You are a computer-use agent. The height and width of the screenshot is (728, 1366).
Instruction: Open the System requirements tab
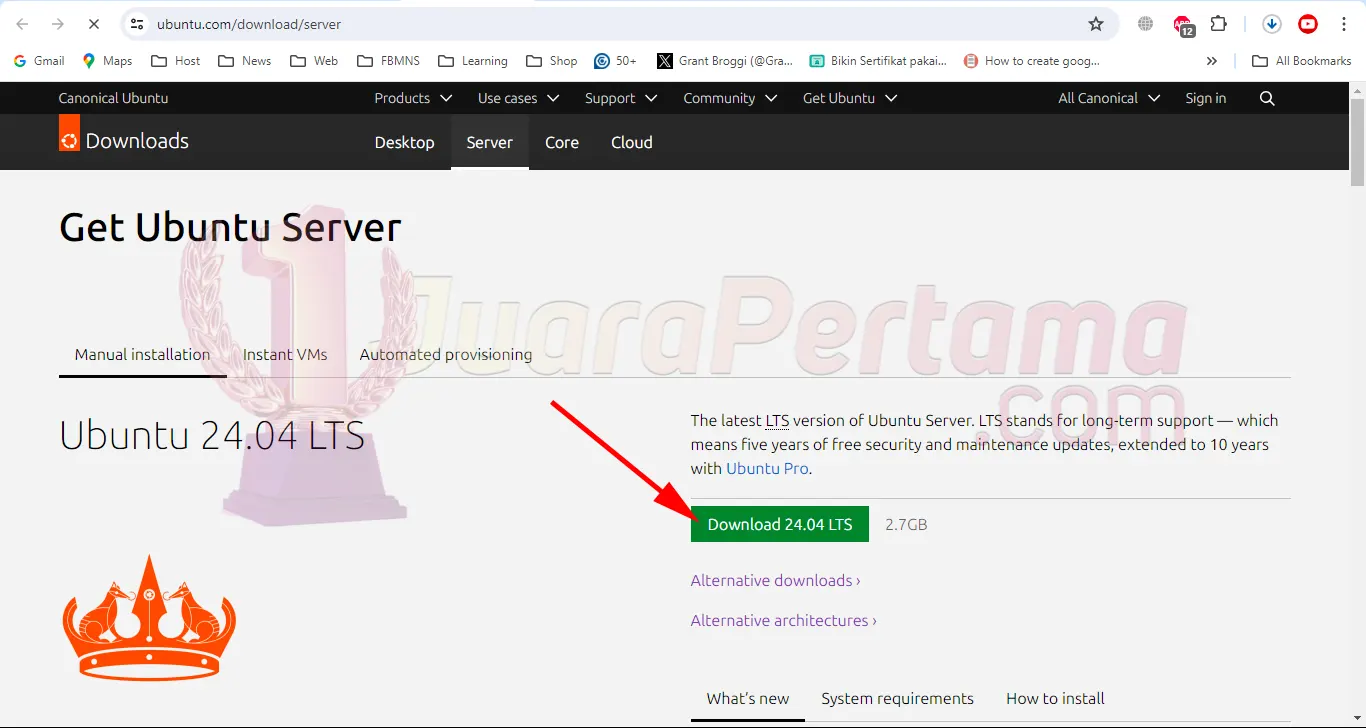[897, 698]
